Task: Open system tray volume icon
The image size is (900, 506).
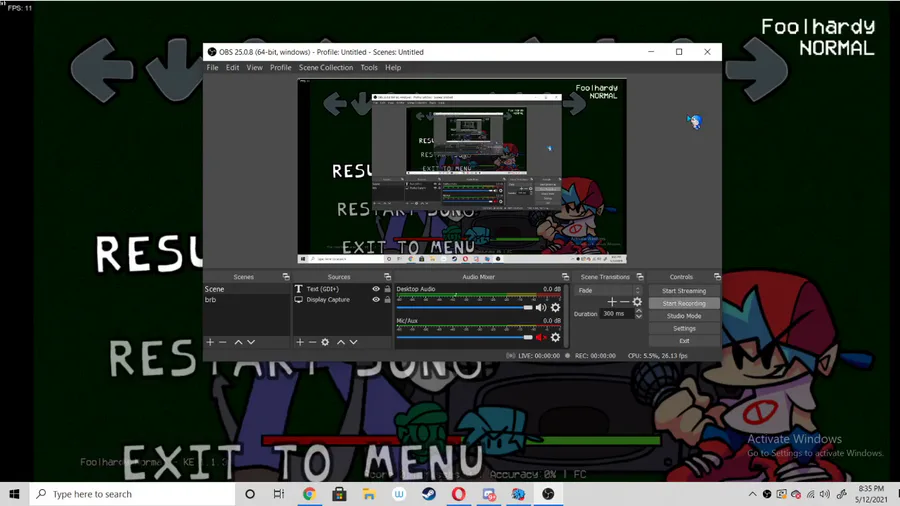Action: (x=825, y=494)
